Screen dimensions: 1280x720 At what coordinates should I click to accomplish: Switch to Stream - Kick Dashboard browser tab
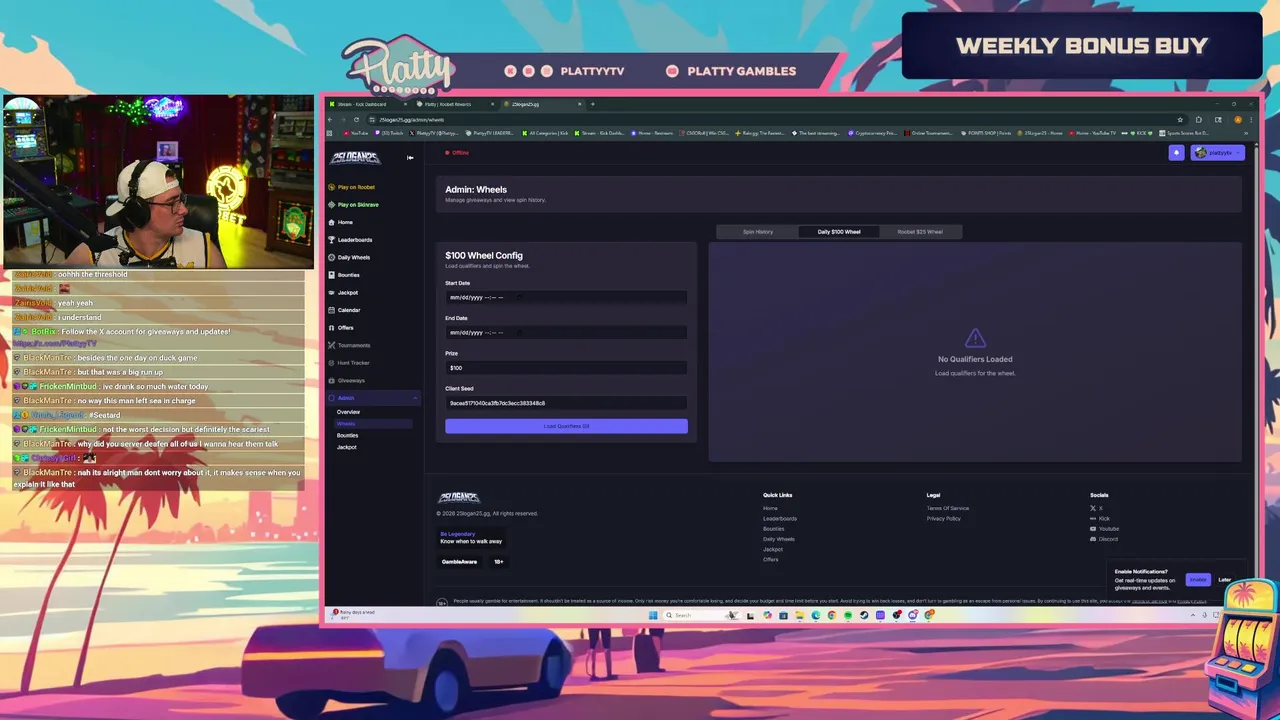coord(370,104)
